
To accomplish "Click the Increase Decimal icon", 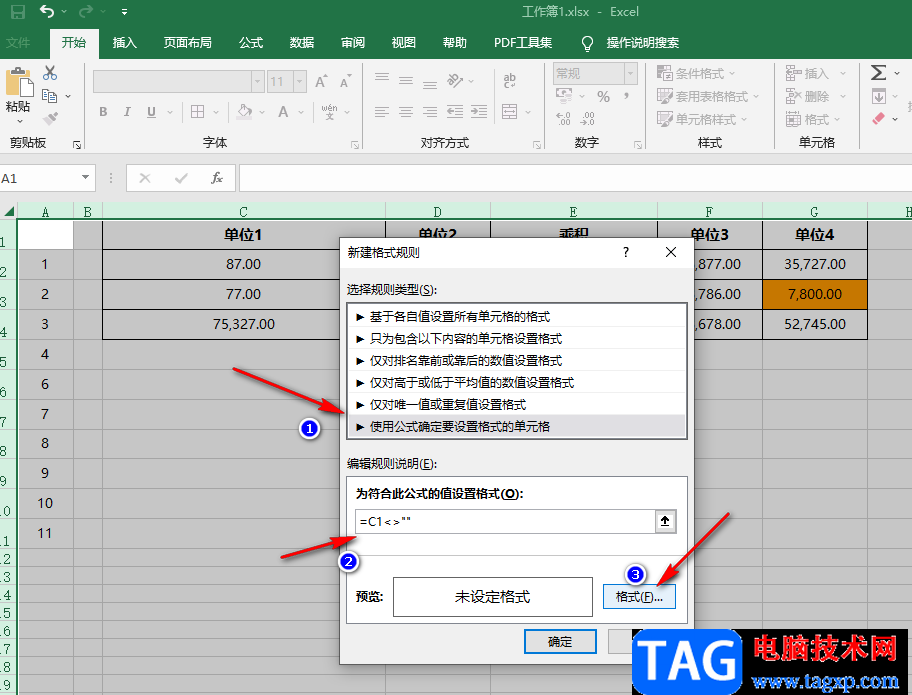I will [563, 119].
